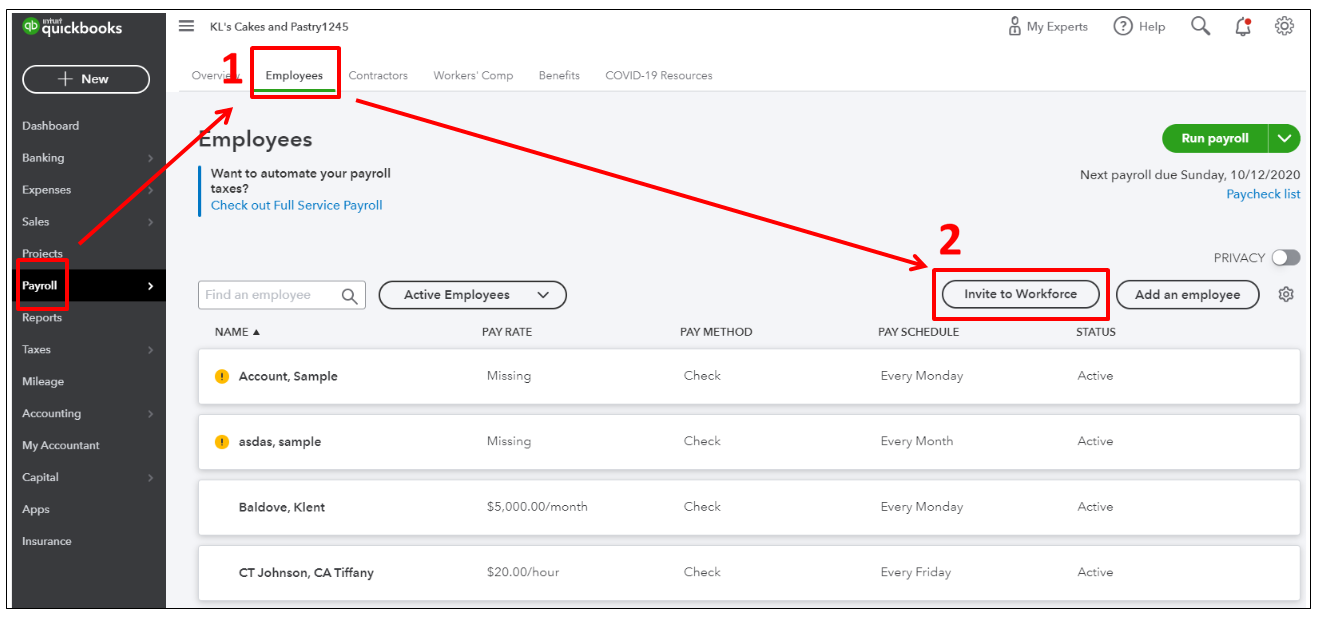This screenshot has width=1335, height=625.
Task: Open the notifications bell
Action: [x=1243, y=27]
